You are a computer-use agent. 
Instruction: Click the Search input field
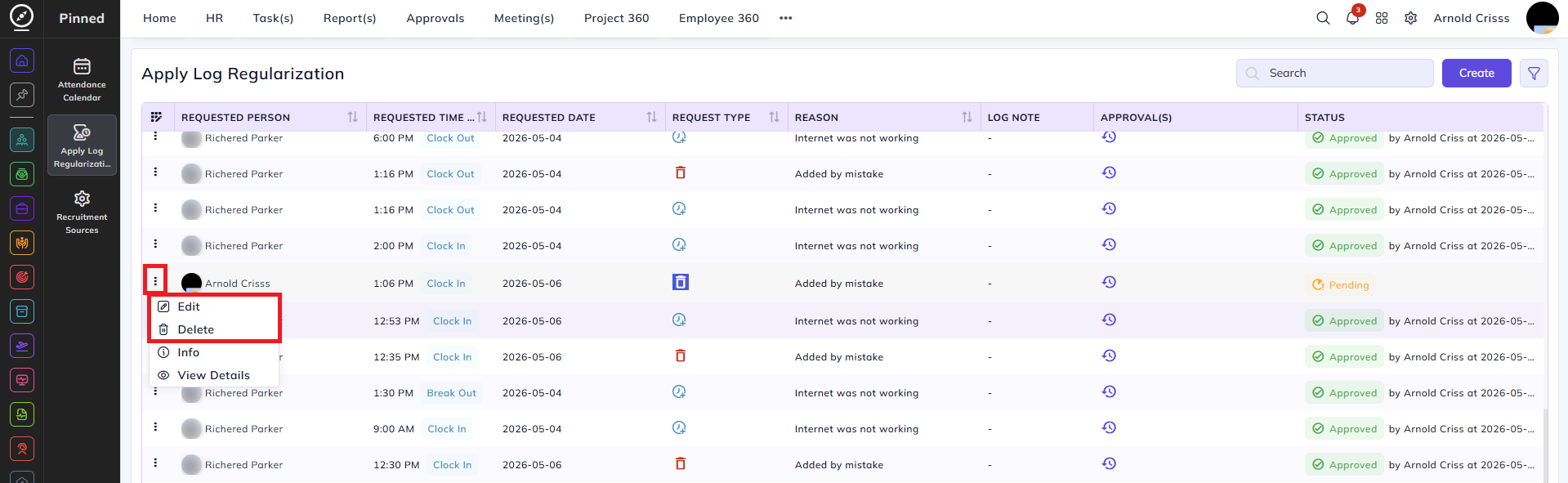[1334, 73]
